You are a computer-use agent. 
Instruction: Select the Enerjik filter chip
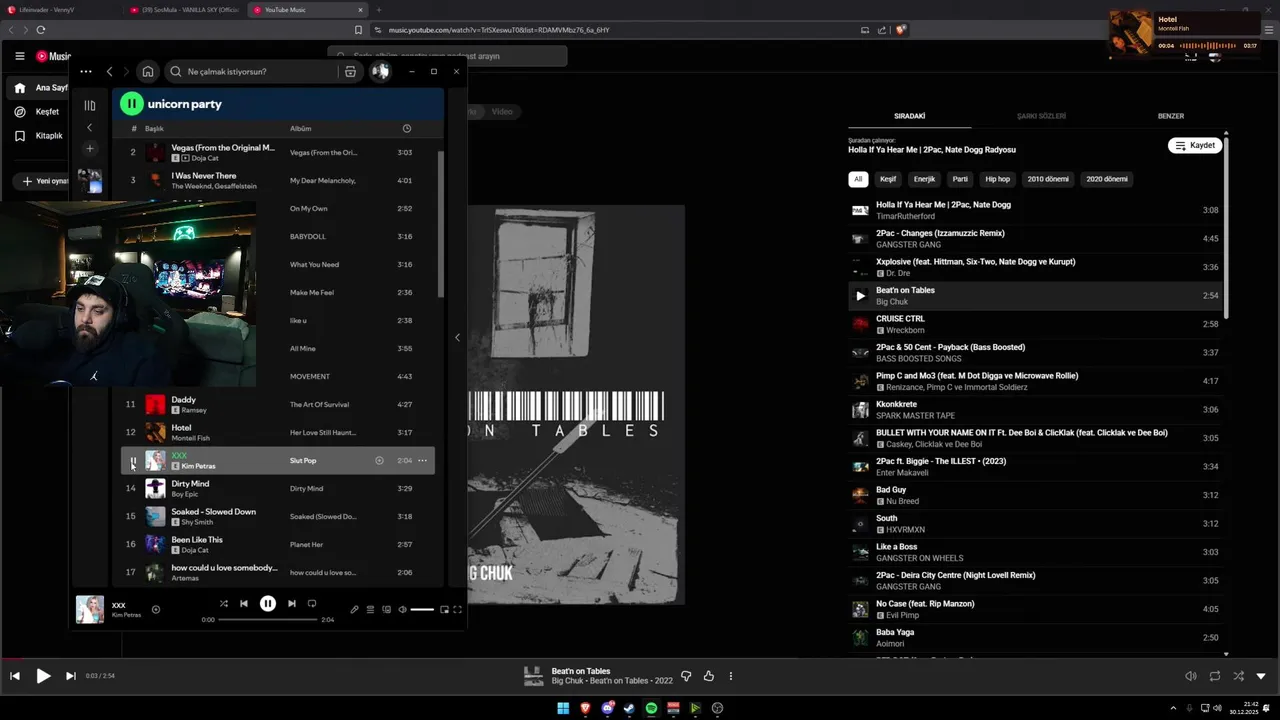(924, 179)
